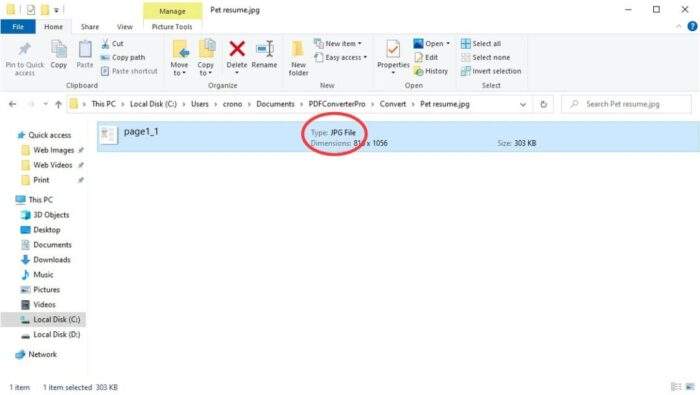Open the File menu tab
The image size is (700, 395).
pos(18,27)
